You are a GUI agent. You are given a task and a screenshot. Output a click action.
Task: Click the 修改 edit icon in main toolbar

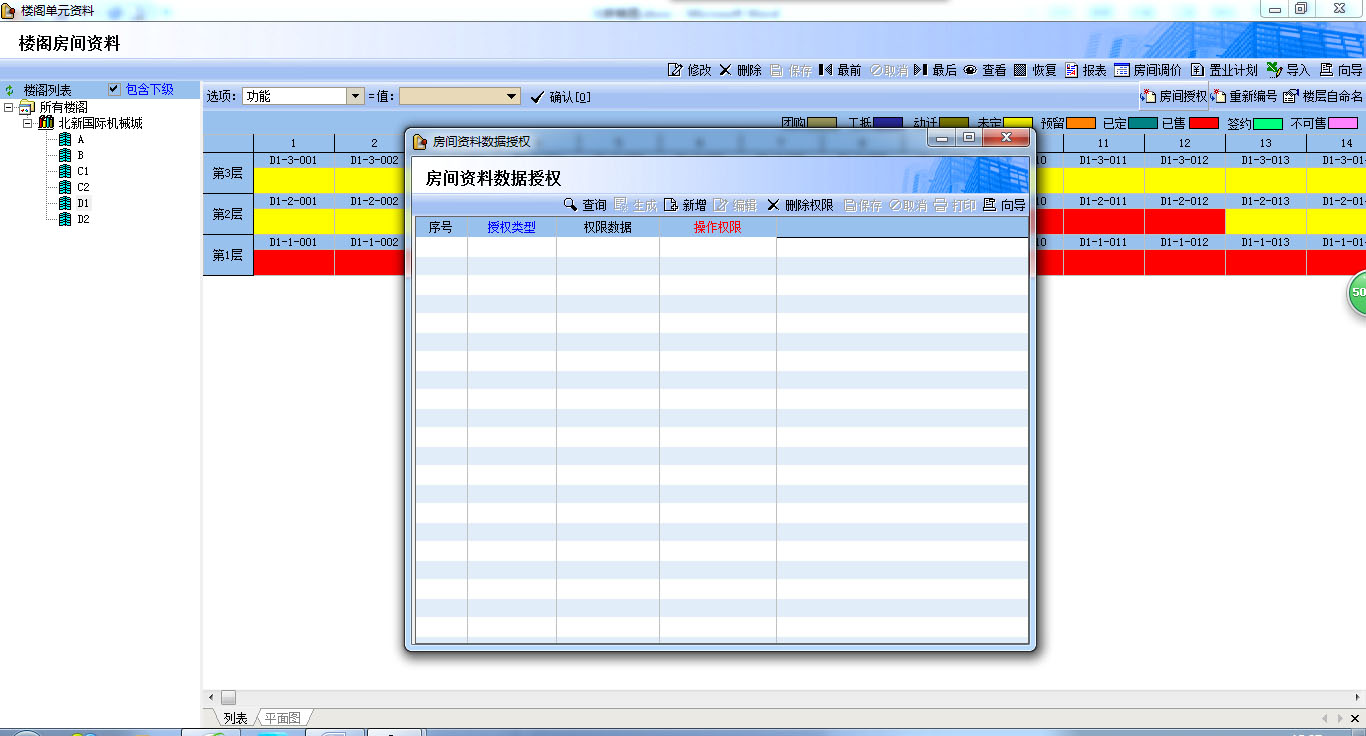coord(675,70)
